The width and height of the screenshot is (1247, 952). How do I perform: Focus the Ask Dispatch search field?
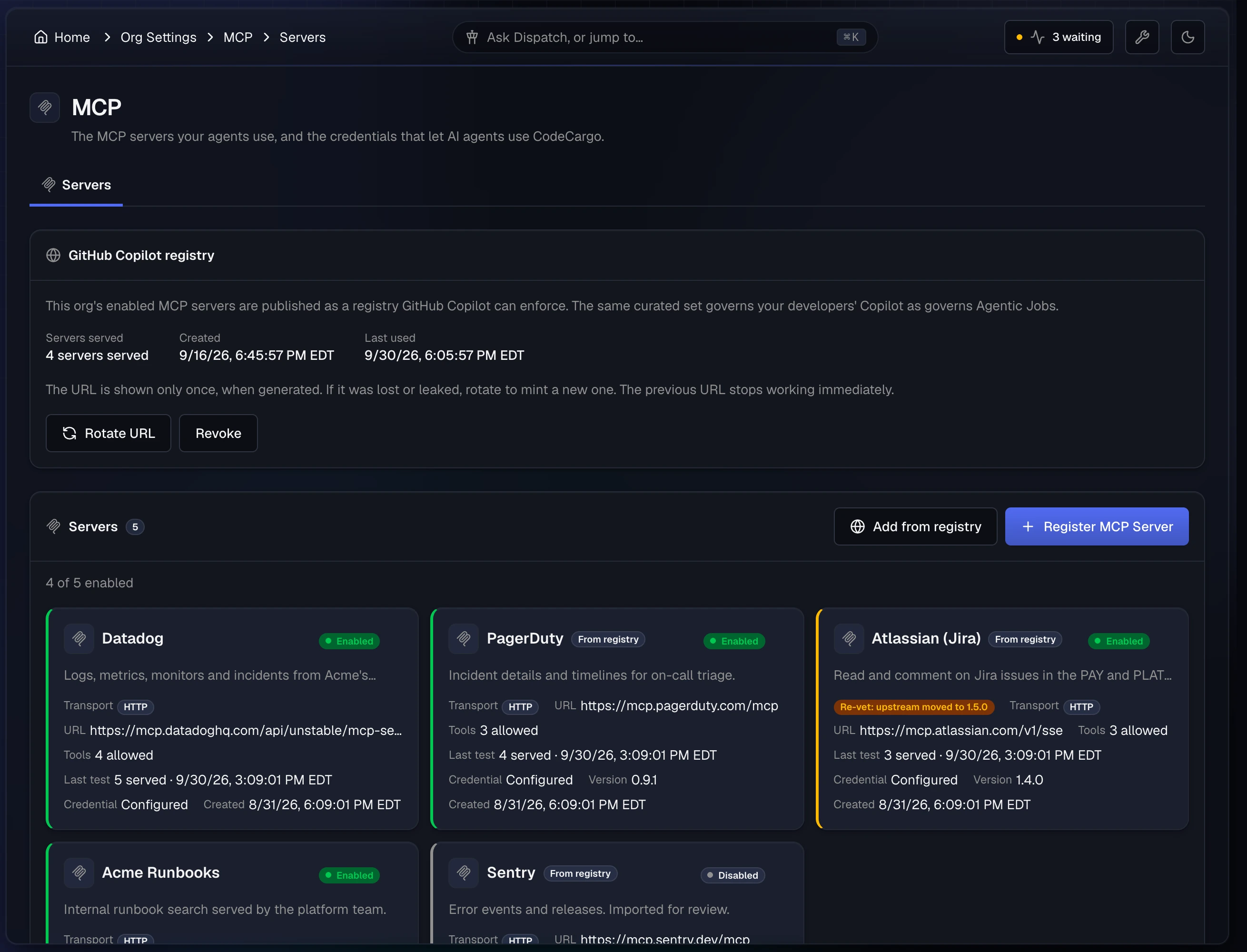[664, 38]
